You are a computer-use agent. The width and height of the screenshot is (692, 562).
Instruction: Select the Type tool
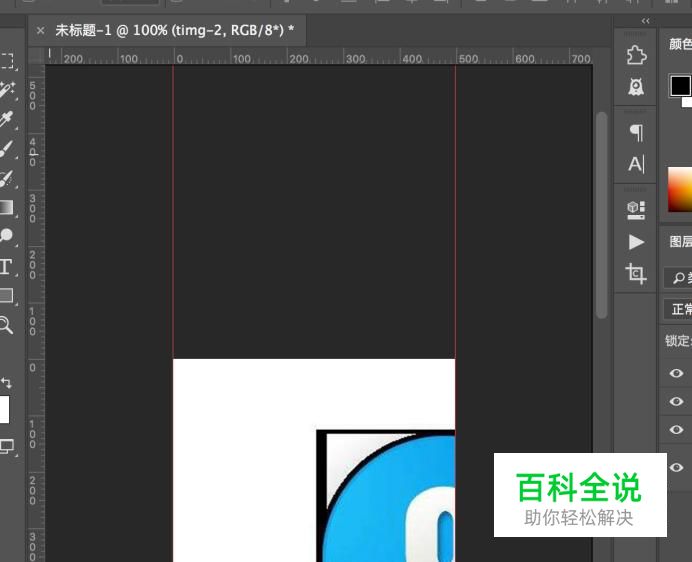(6, 267)
